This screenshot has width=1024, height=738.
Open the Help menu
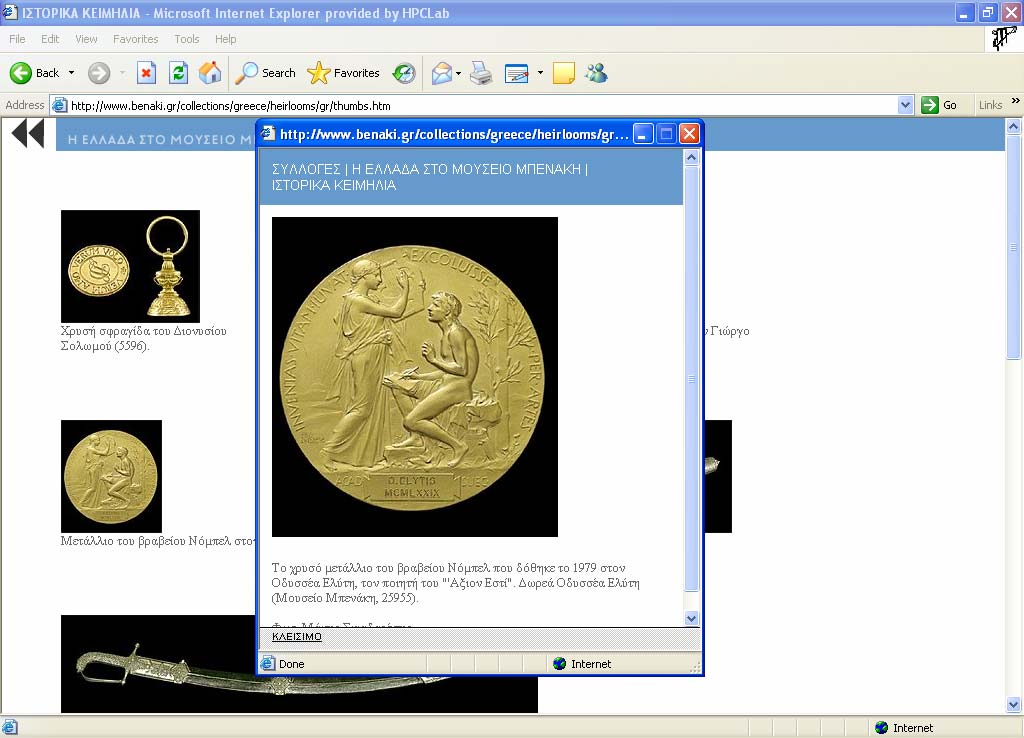(x=226, y=39)
